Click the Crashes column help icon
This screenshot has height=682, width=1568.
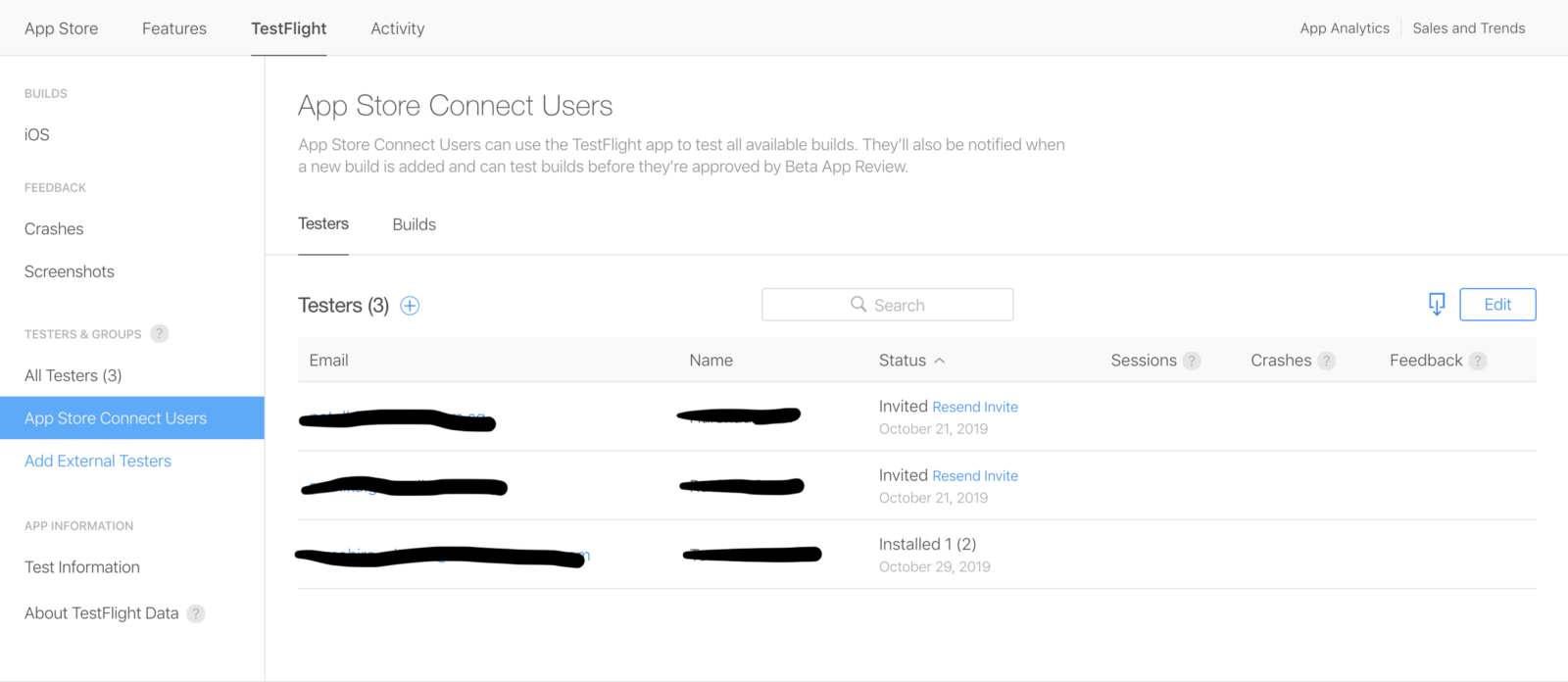[x=1326, y=361]
